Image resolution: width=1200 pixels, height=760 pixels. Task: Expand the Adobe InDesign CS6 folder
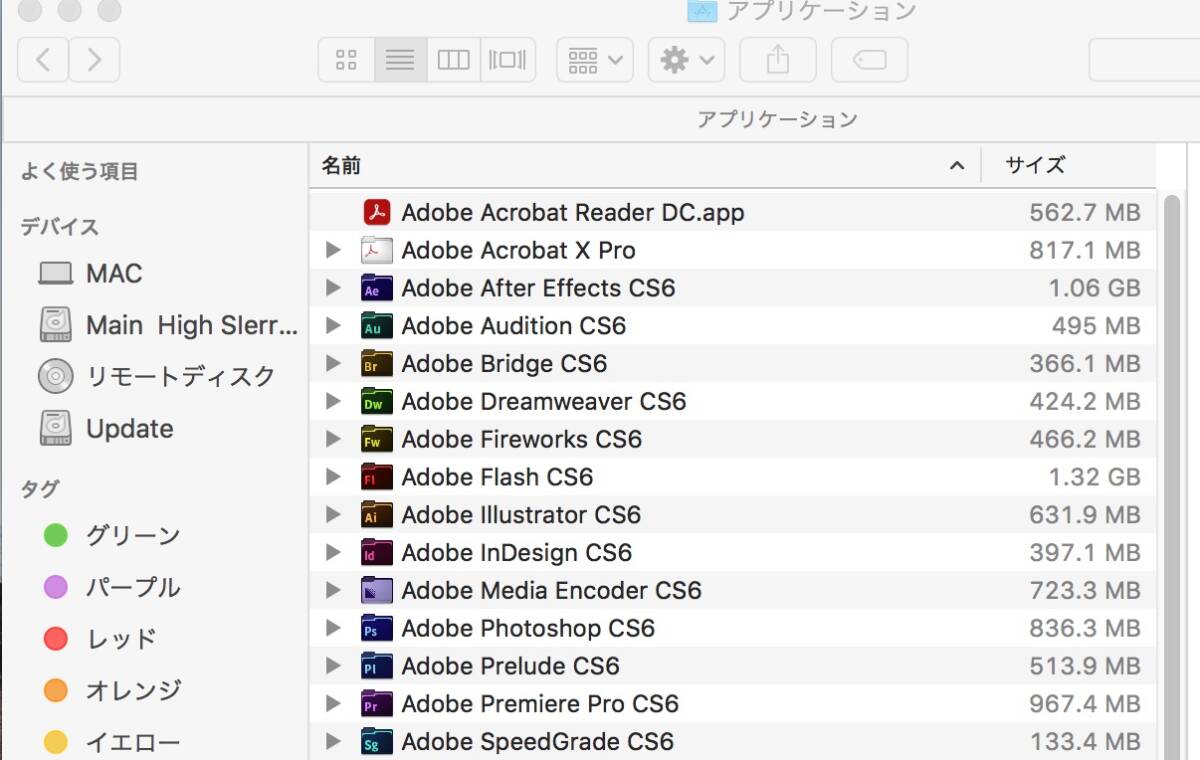click(x=334, y=553)
